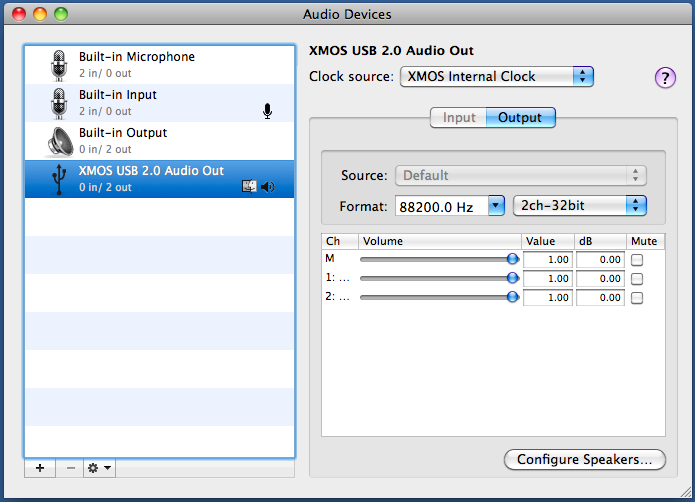Click the Configure Speakers button

pyautogui.click(x=585, y=459)
